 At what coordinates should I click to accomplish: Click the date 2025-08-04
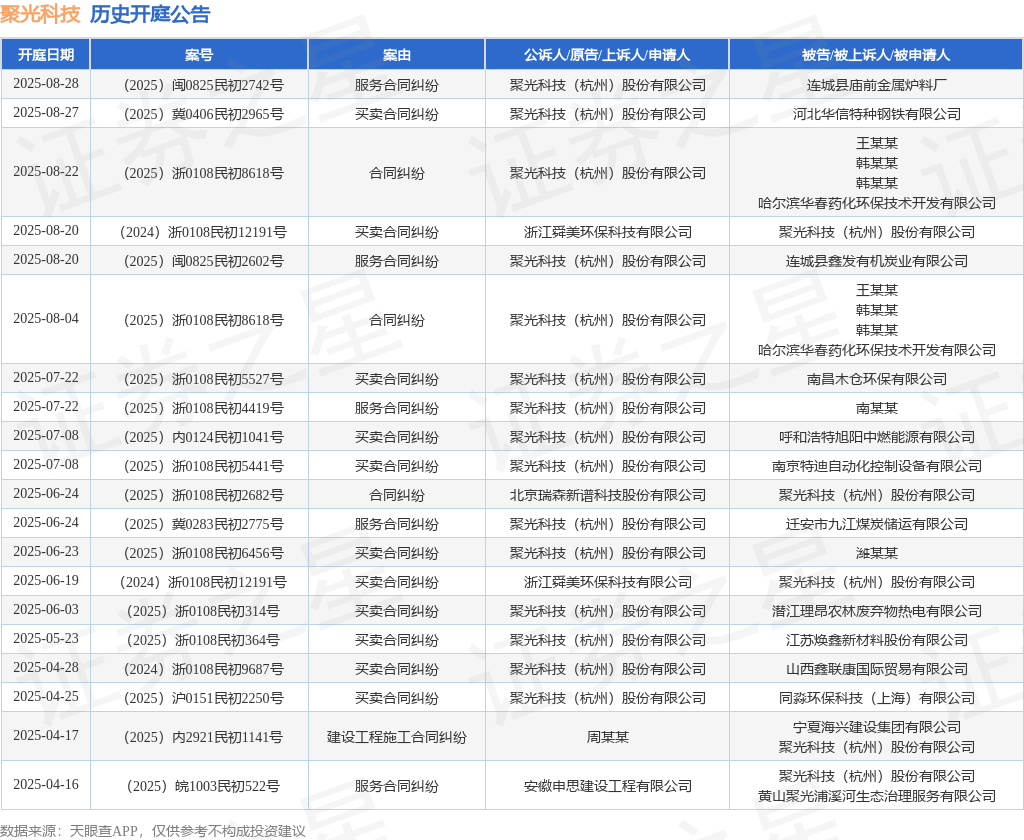[x=46, y=318]
